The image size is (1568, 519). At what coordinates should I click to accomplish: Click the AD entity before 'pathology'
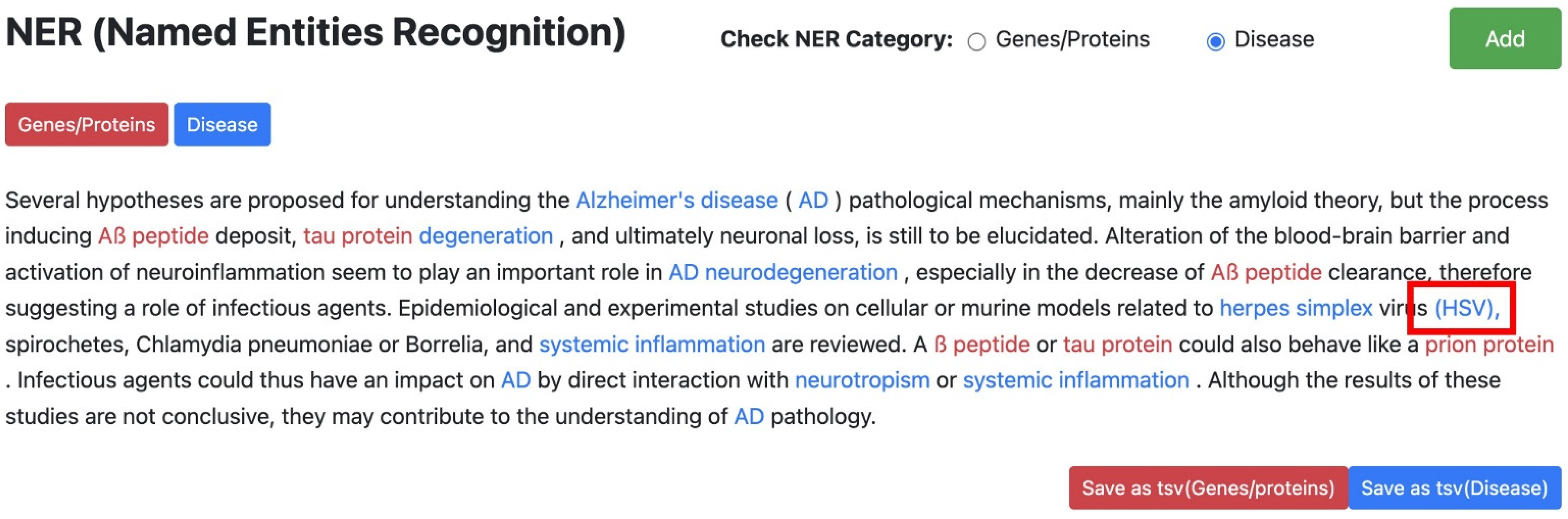pyautogui.click(x=749, y=417)
